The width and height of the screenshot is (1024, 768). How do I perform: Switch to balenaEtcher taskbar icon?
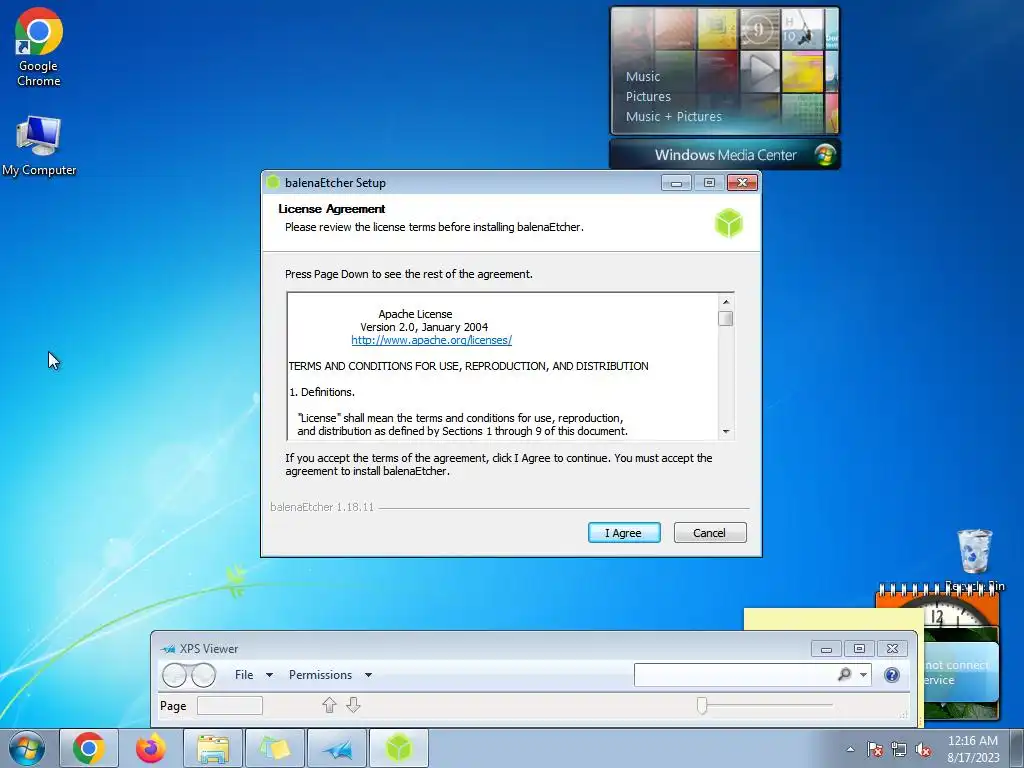pos(398,748)
